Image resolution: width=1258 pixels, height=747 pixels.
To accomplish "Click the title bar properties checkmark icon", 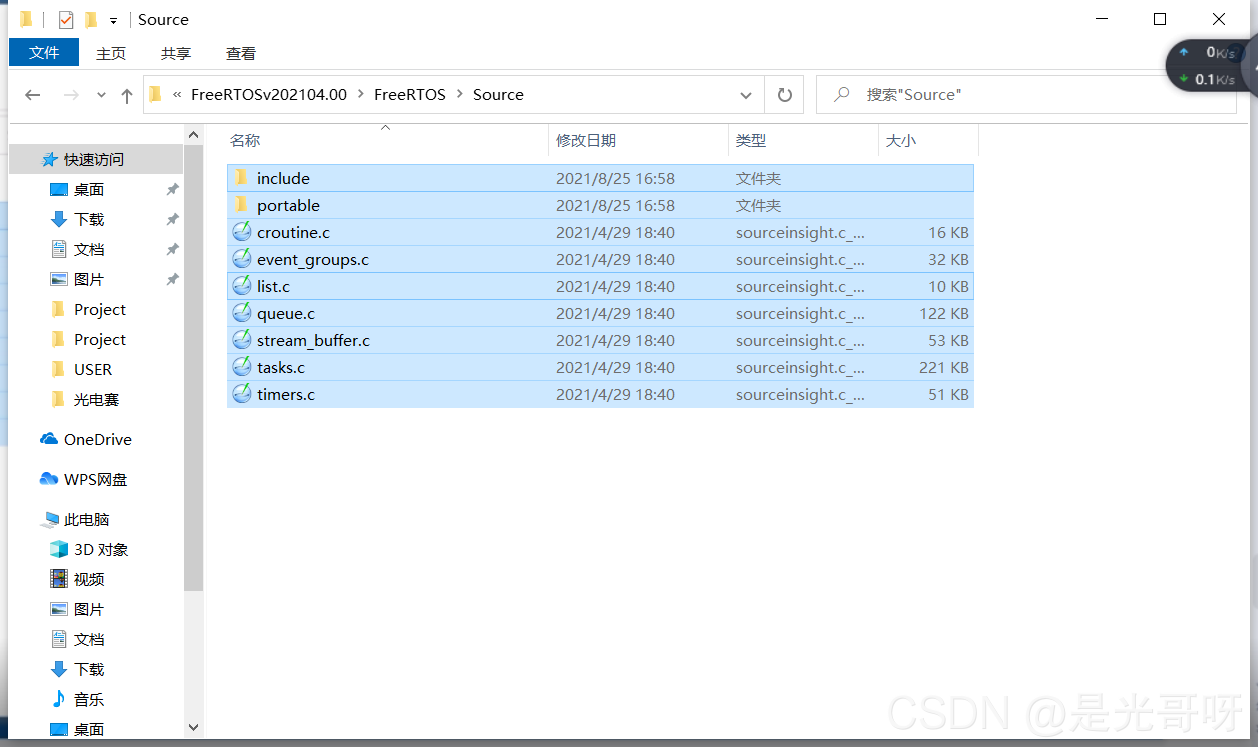I will tap(66, 20).
